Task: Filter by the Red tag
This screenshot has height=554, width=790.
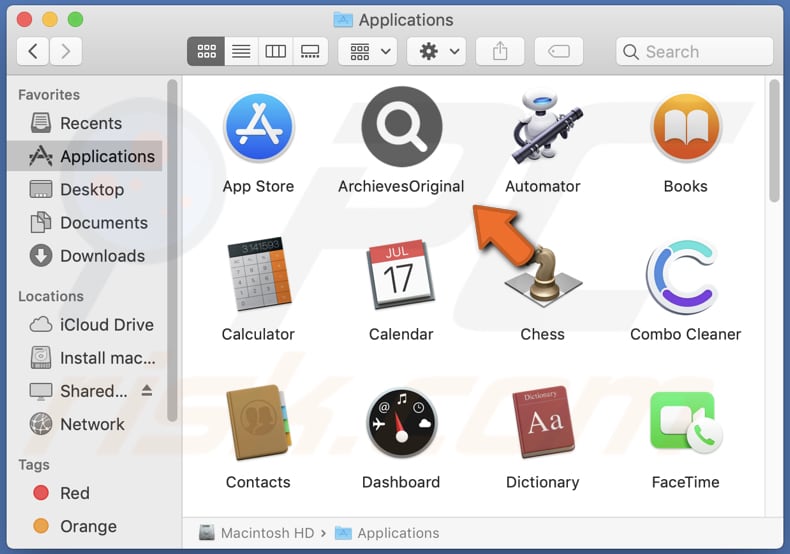Action: (85, 493)
